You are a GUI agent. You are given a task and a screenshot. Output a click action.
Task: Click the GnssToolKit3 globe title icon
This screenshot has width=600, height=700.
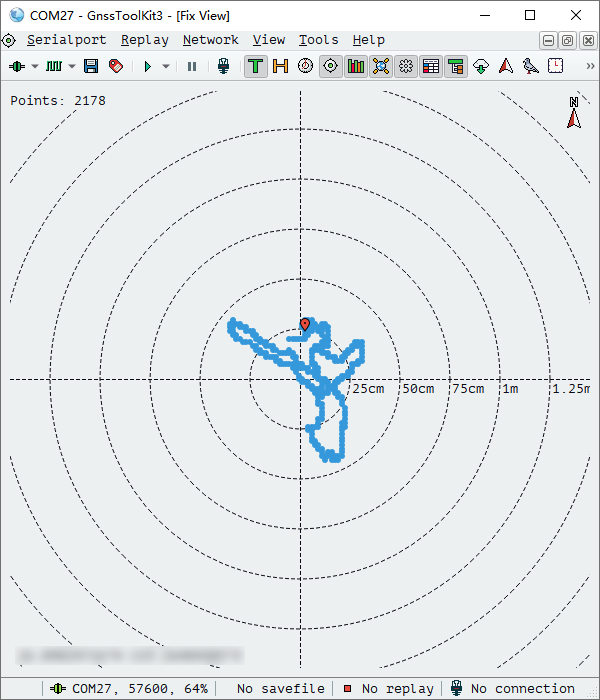(17, 15)
